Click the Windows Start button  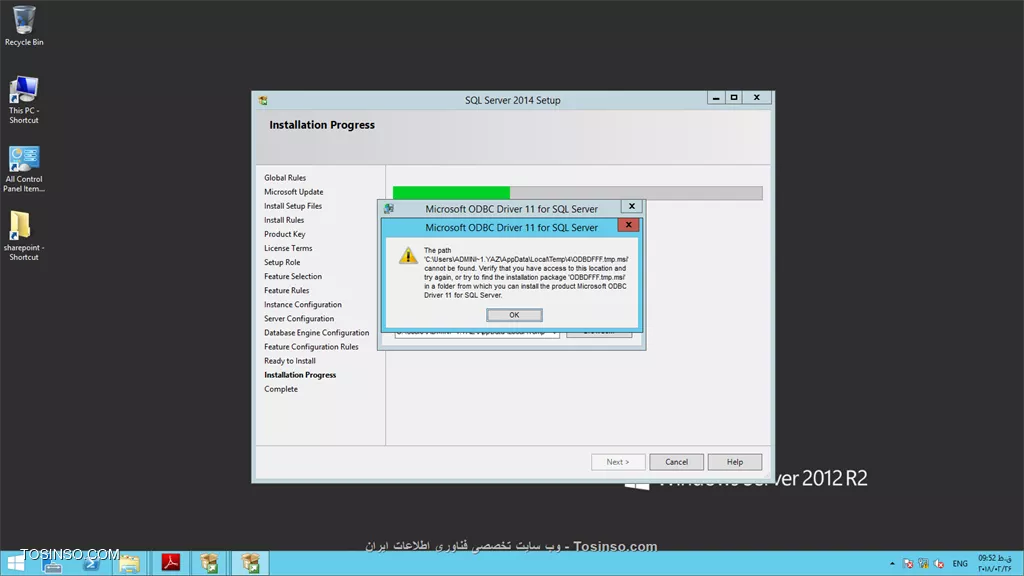pyautogui.click(x=15, y=563)
